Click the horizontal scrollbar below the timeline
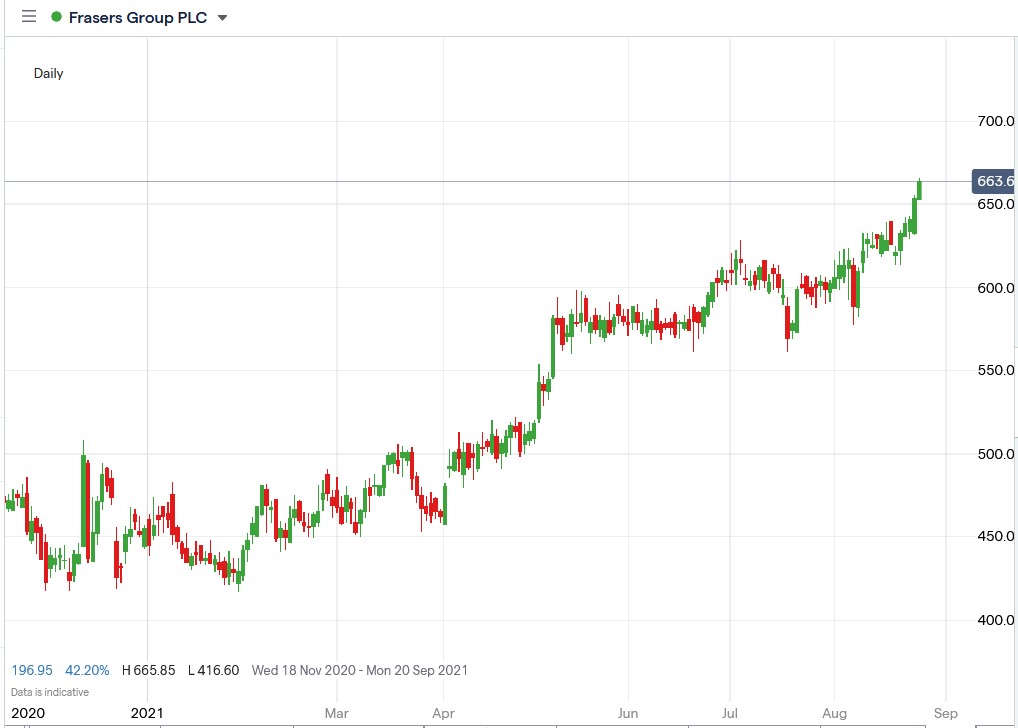 tap(500, 726)
